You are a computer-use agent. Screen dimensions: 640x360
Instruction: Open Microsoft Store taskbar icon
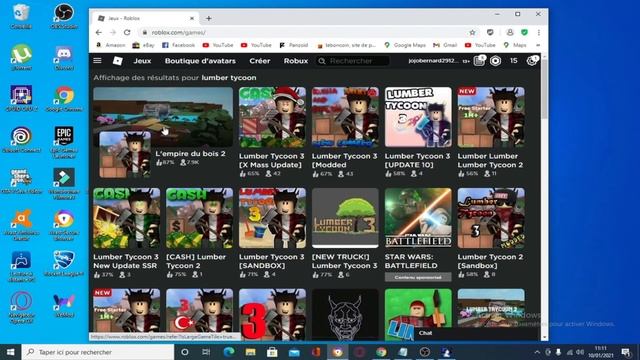(x=272, y=352)
